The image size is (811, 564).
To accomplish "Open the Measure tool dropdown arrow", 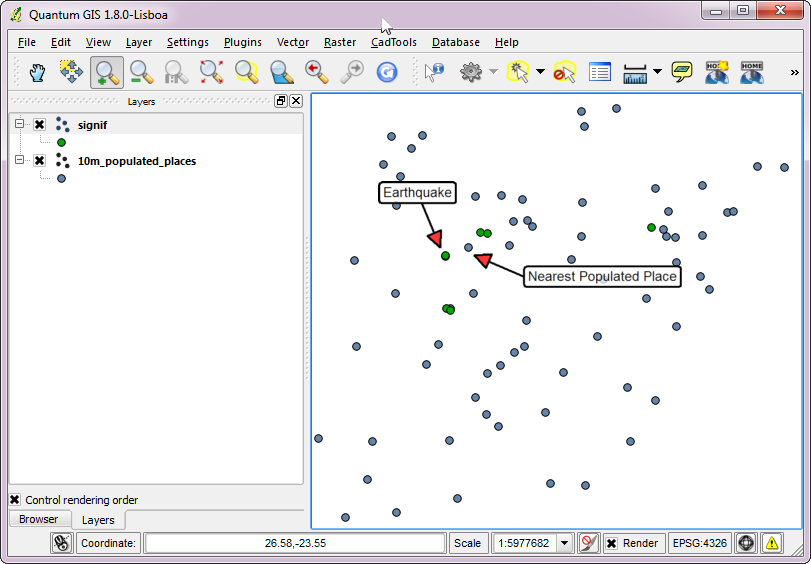I will tap(657, 71).
